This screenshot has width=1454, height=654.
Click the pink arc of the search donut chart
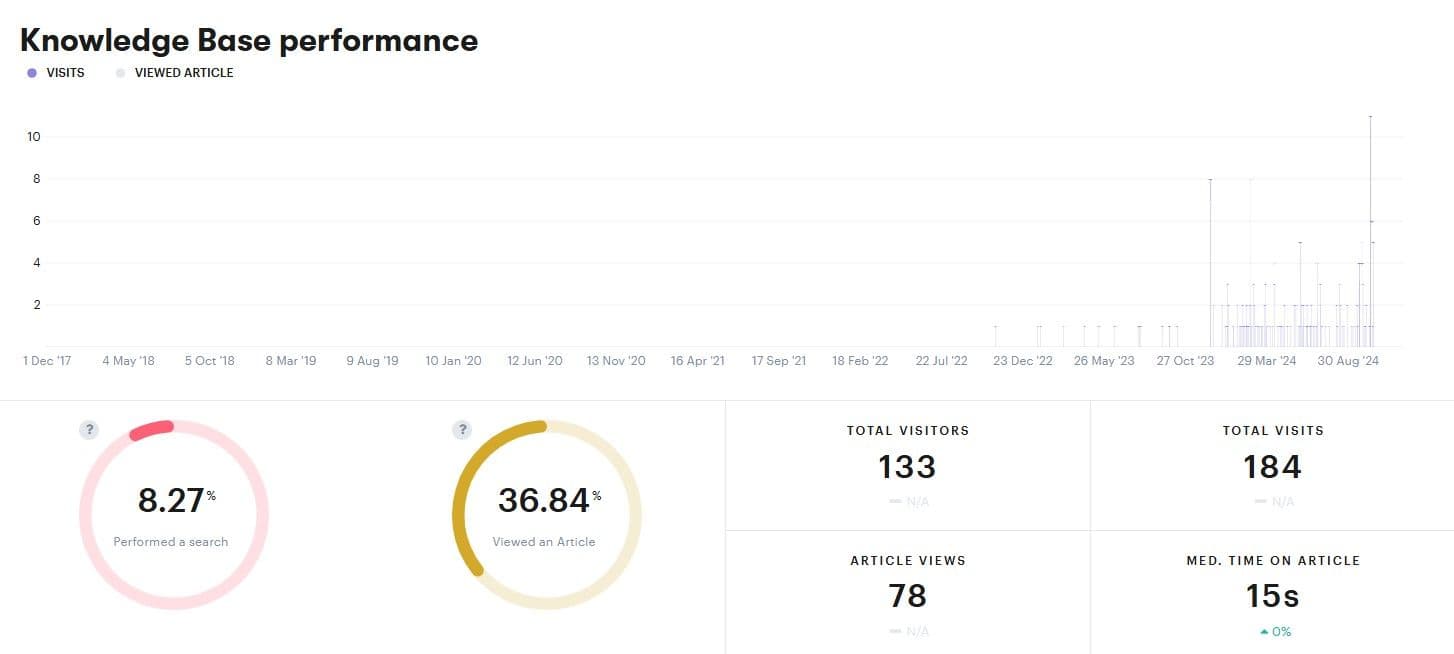click(150, 430)
